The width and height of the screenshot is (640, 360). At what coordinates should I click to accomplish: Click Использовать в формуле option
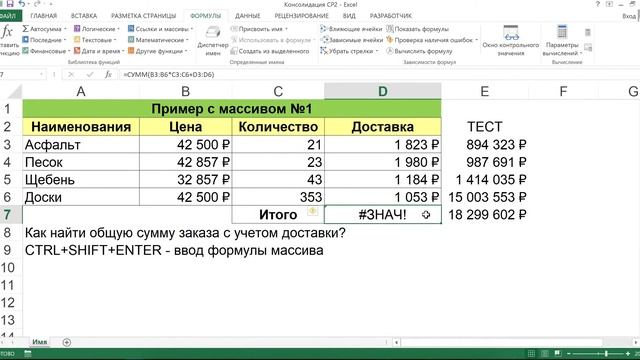273,40
